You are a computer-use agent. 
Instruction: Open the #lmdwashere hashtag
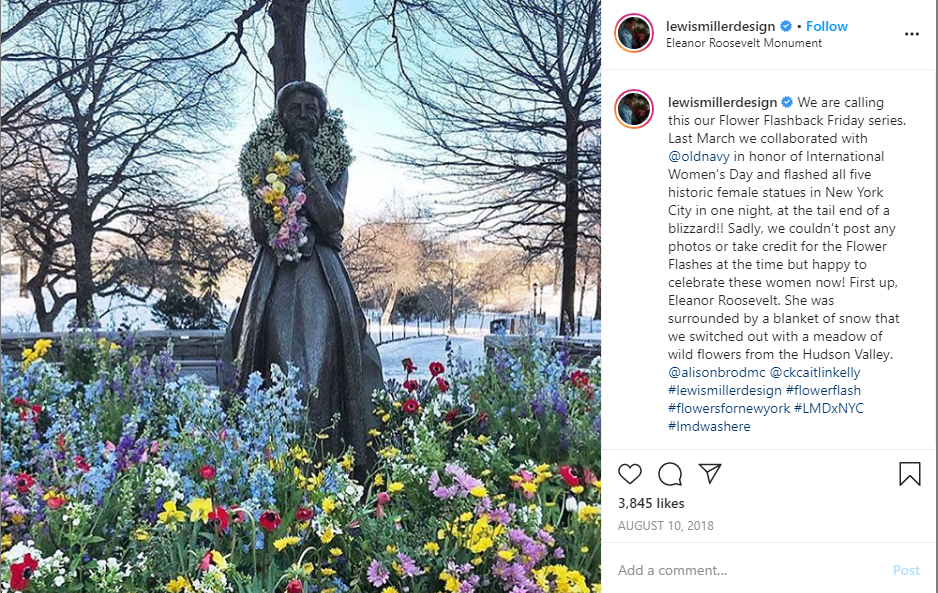pyautogui.click(x=709, y=426)
